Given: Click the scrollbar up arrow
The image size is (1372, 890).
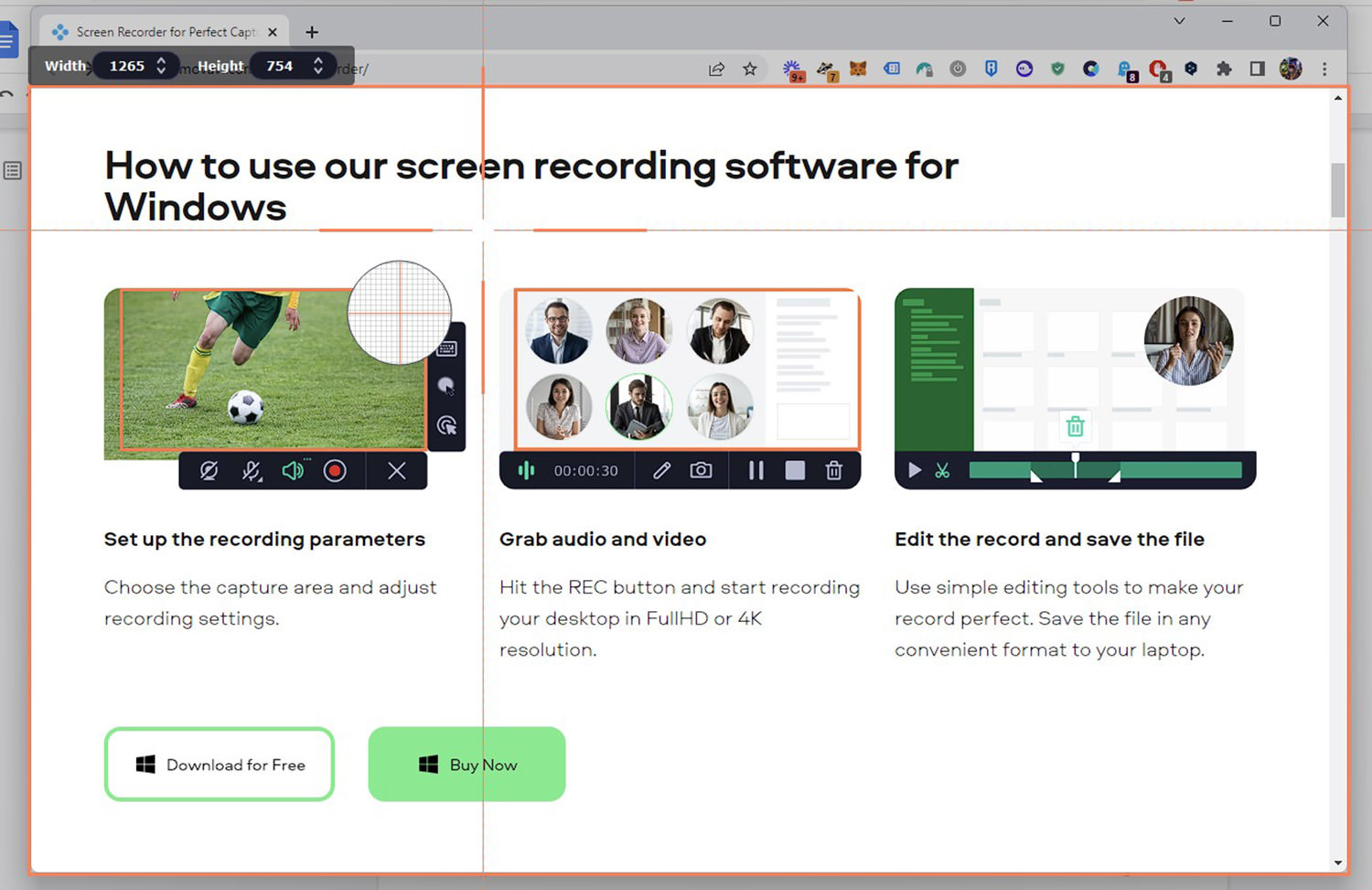Looking at the screenshot, I should [1338, 98].
